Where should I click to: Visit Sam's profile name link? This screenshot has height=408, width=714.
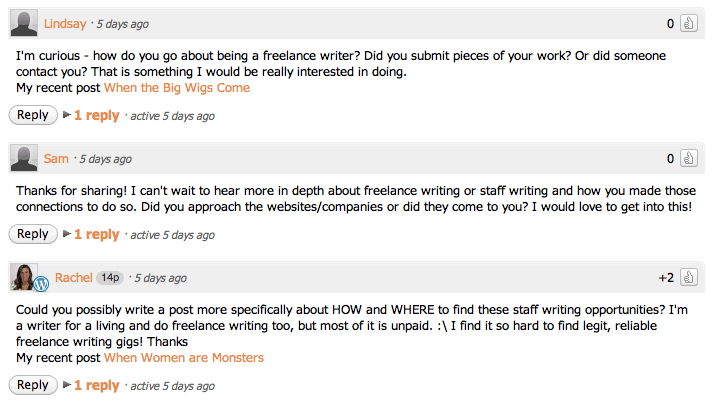(x=56, y=158)
